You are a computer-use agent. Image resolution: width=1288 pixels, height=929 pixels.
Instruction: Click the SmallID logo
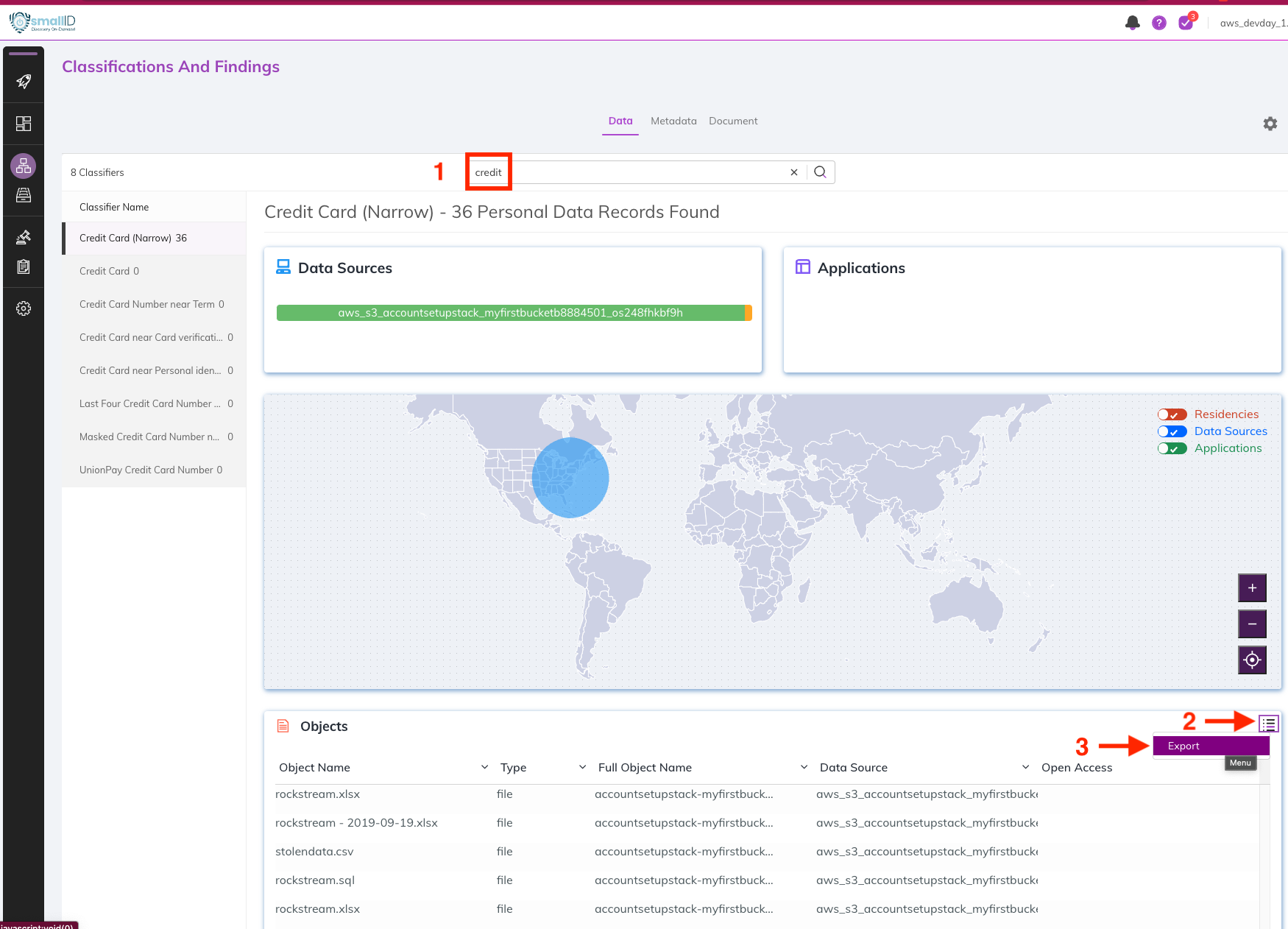pyautogui.click(x=43, y=22)
